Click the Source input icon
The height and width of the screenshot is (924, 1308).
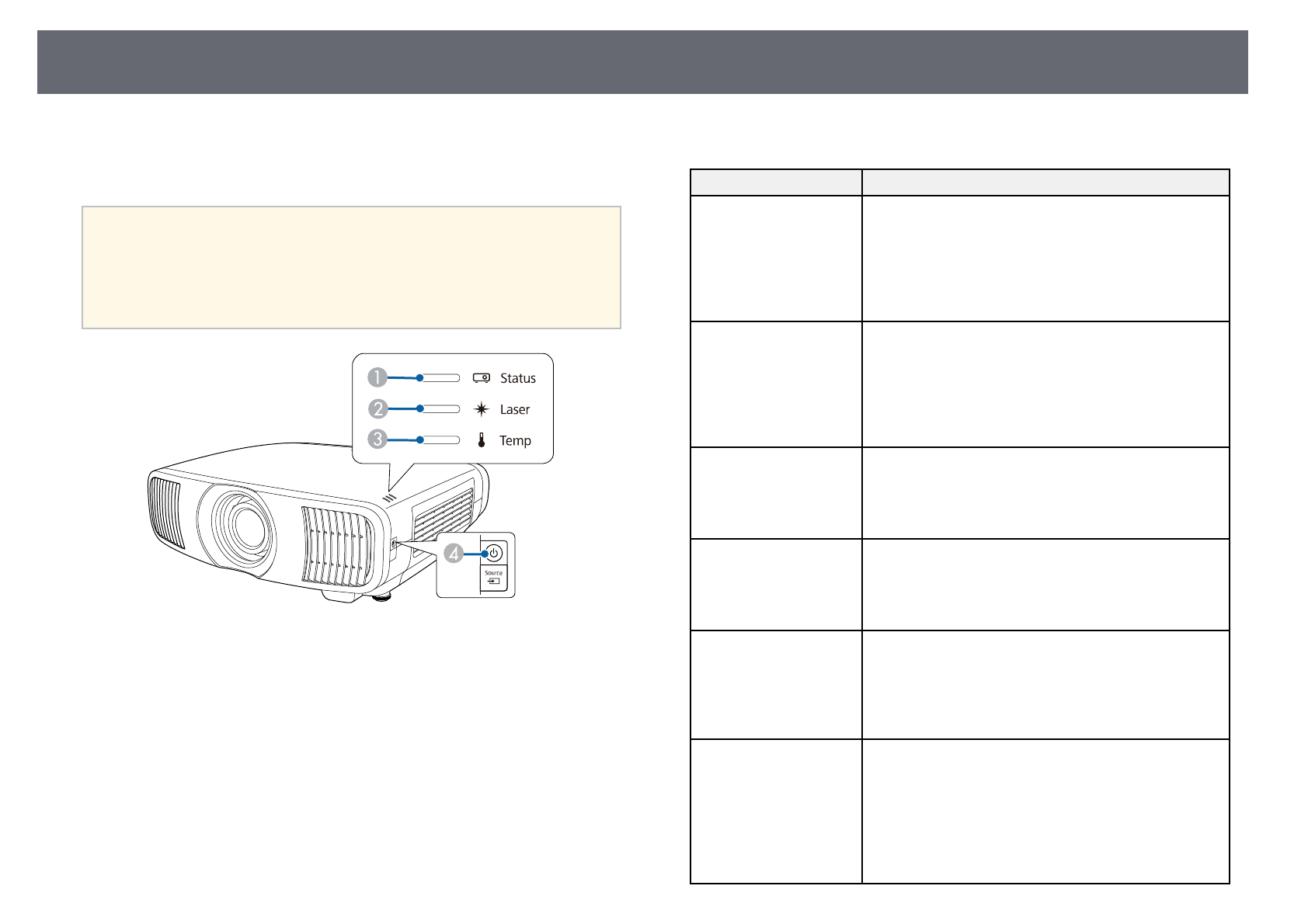[493, 581]
